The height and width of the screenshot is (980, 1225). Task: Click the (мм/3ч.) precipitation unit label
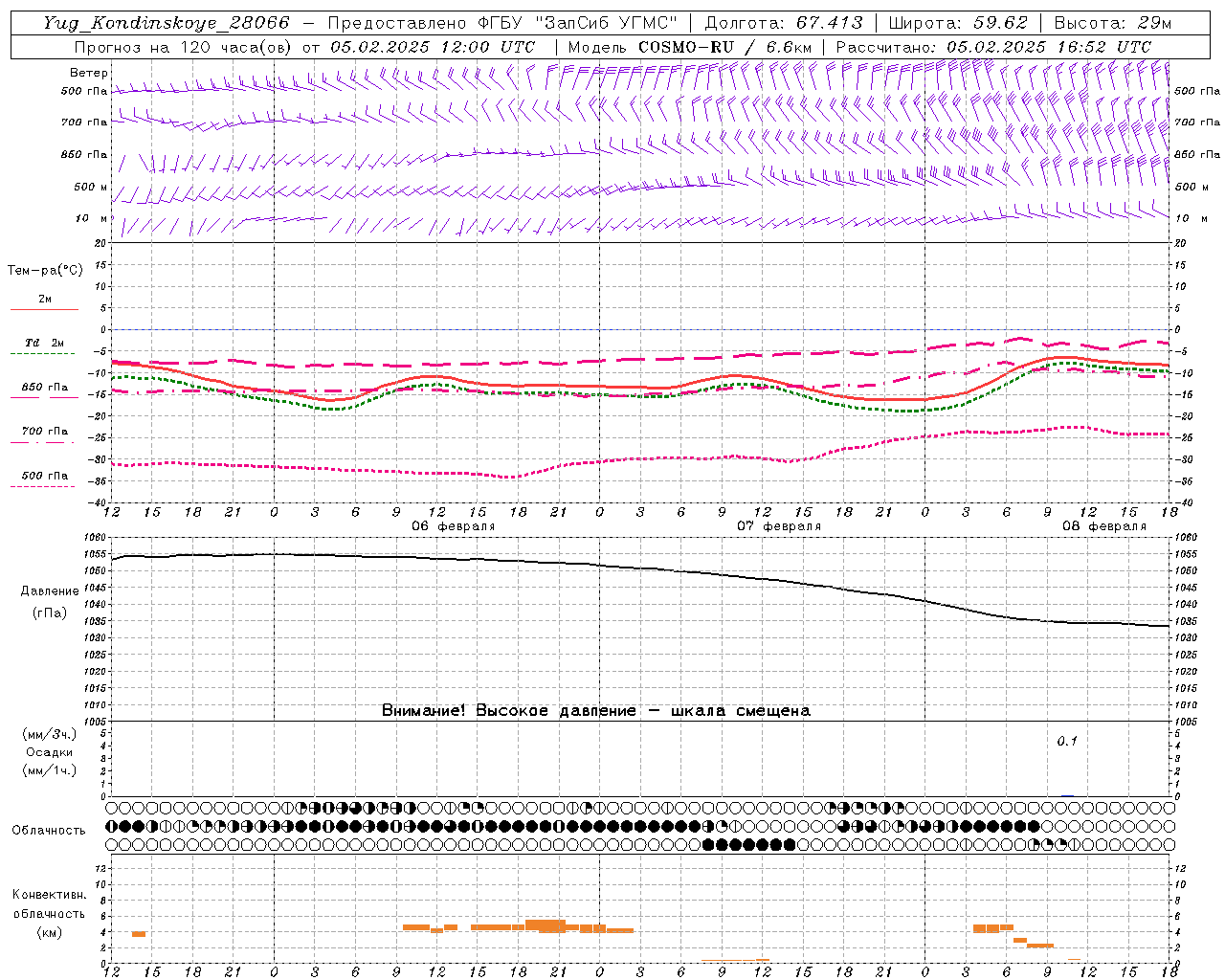click(50, 734)
